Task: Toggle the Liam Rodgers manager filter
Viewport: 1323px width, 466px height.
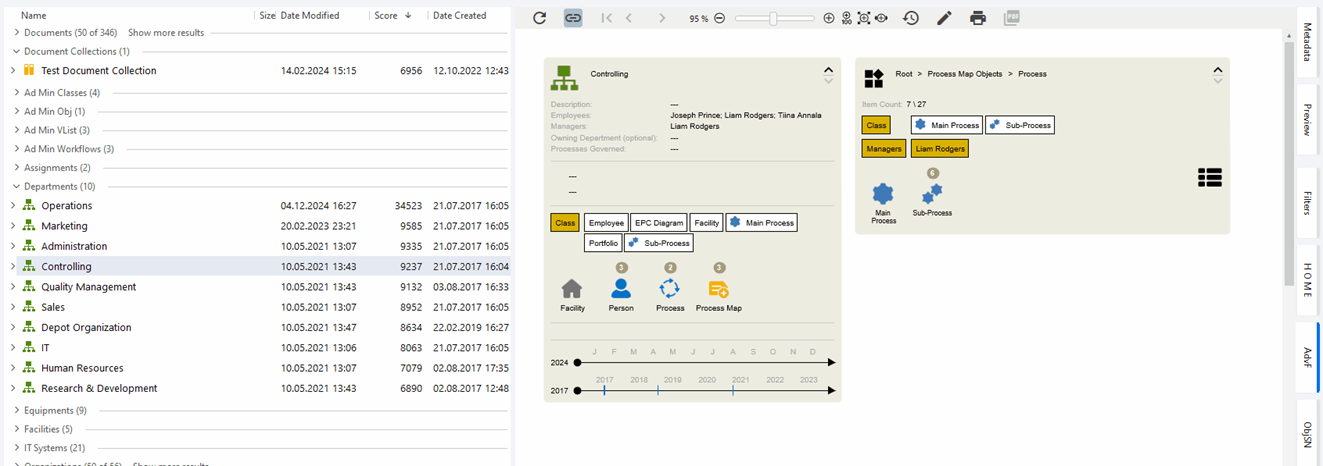Action: coord(939,149)
